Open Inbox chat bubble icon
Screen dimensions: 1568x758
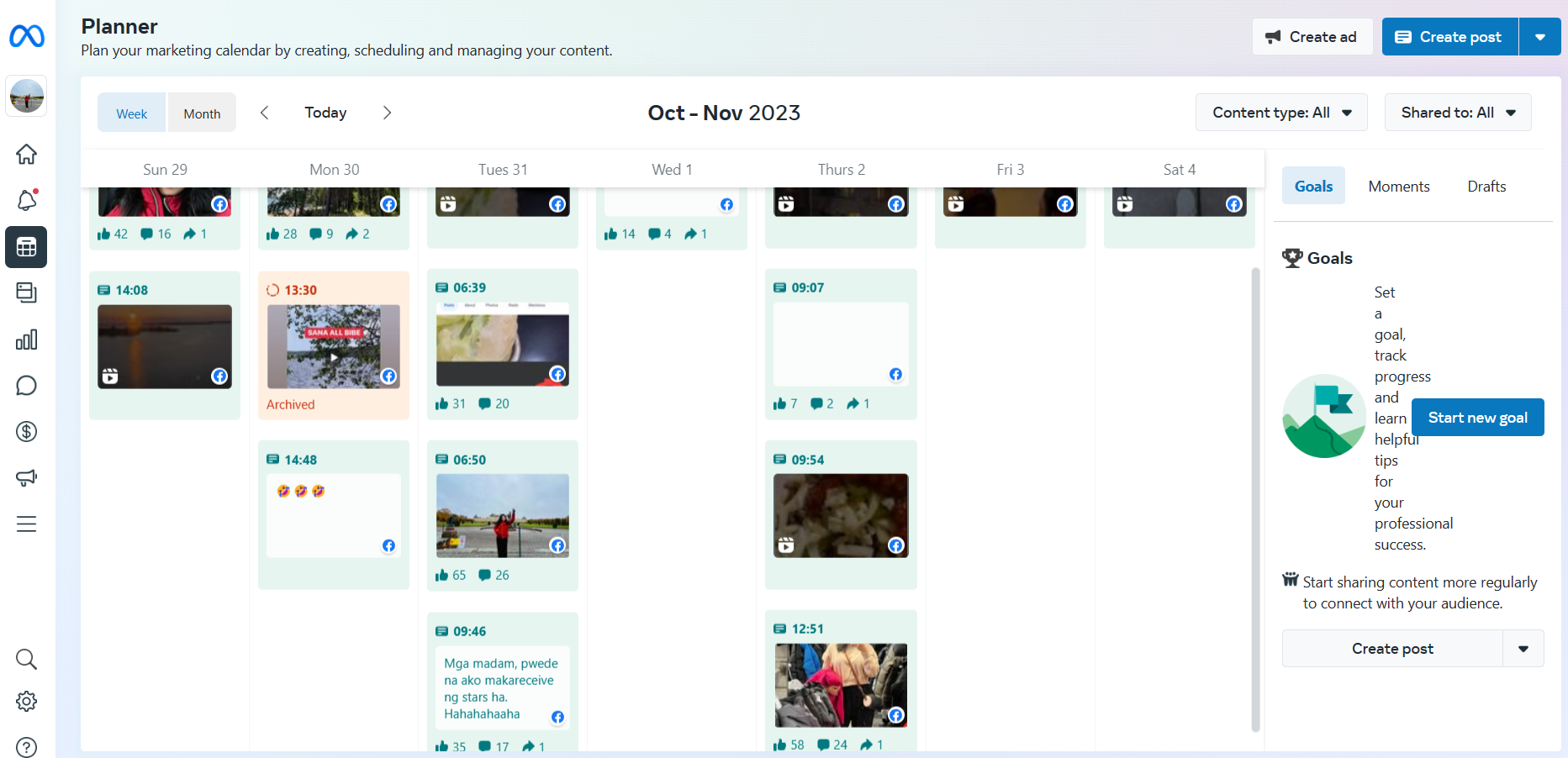point(27,386)
